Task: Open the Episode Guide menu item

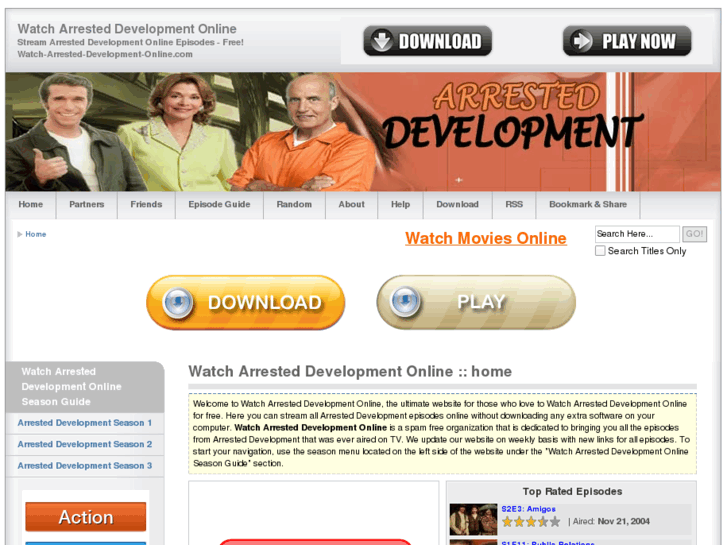Action: 219,205
